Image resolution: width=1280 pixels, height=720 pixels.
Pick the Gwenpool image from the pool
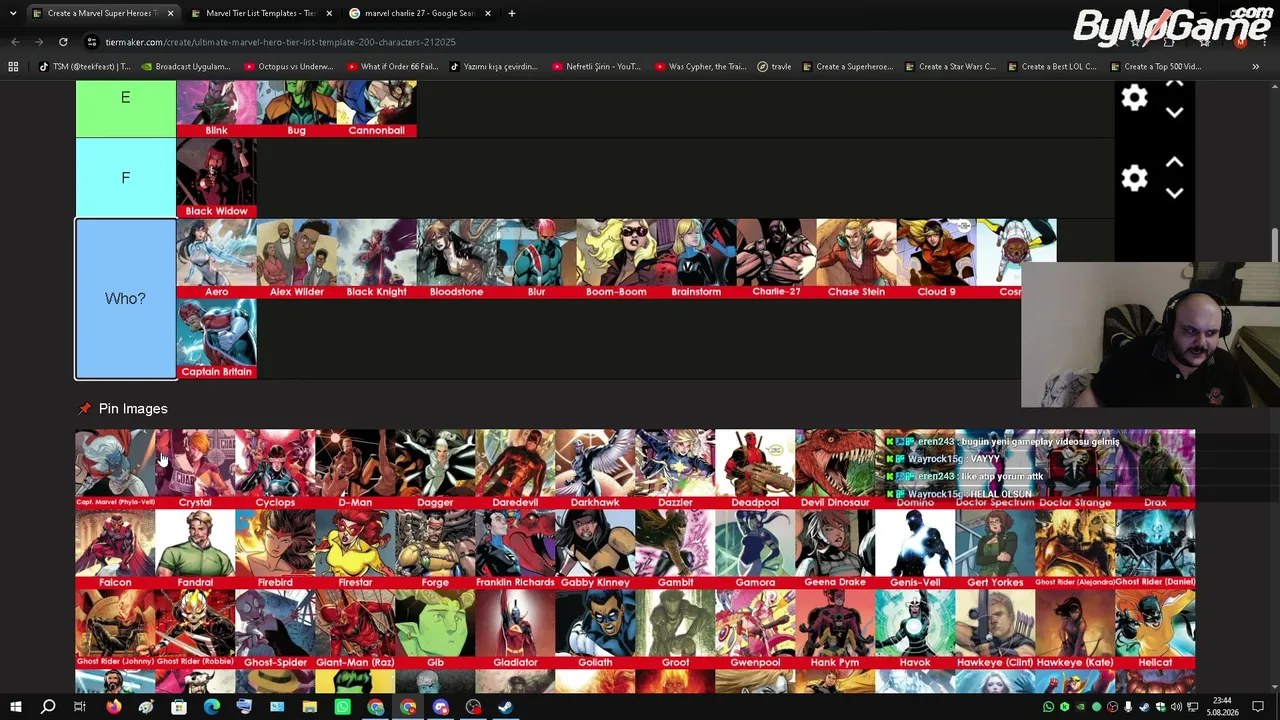click(755, 629)
